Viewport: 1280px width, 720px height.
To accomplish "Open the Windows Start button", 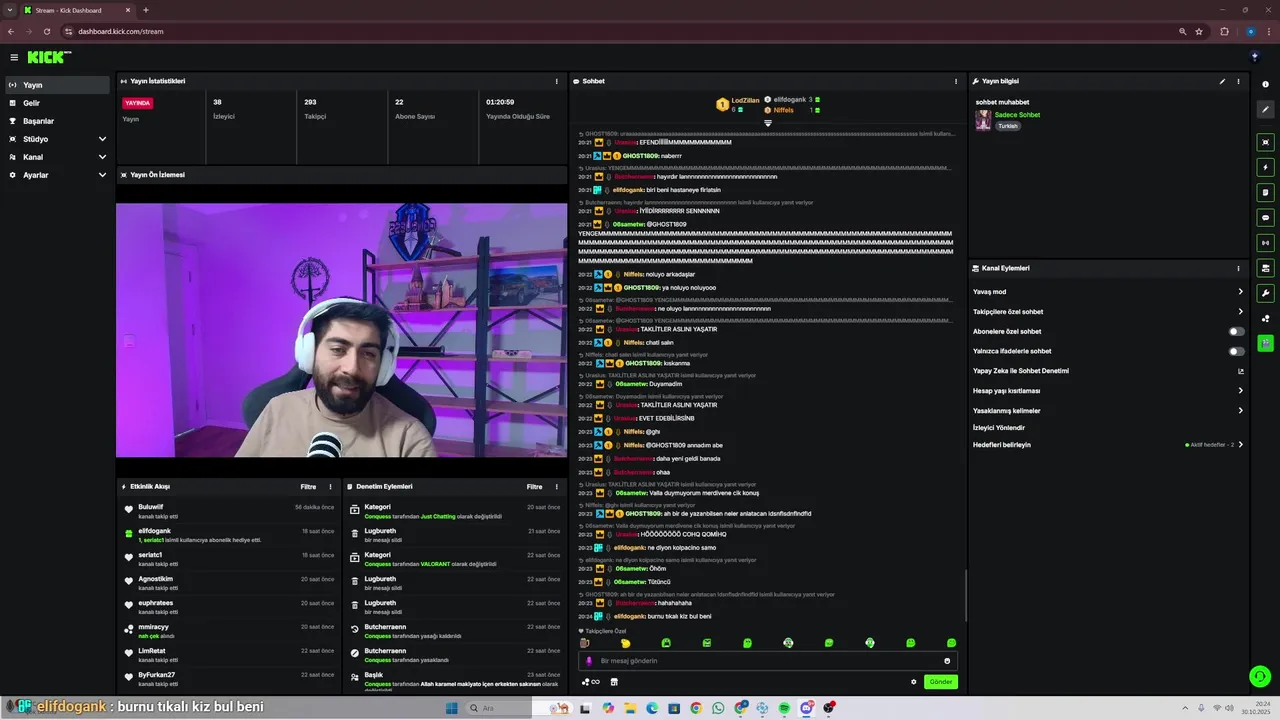I will click(x=451, y=708).
